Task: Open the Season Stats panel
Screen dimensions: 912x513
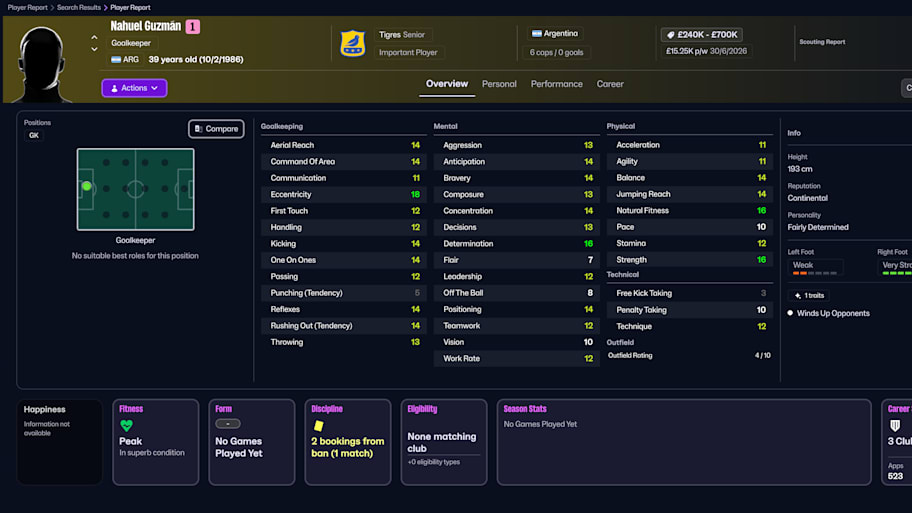Action: click(684, 442)
